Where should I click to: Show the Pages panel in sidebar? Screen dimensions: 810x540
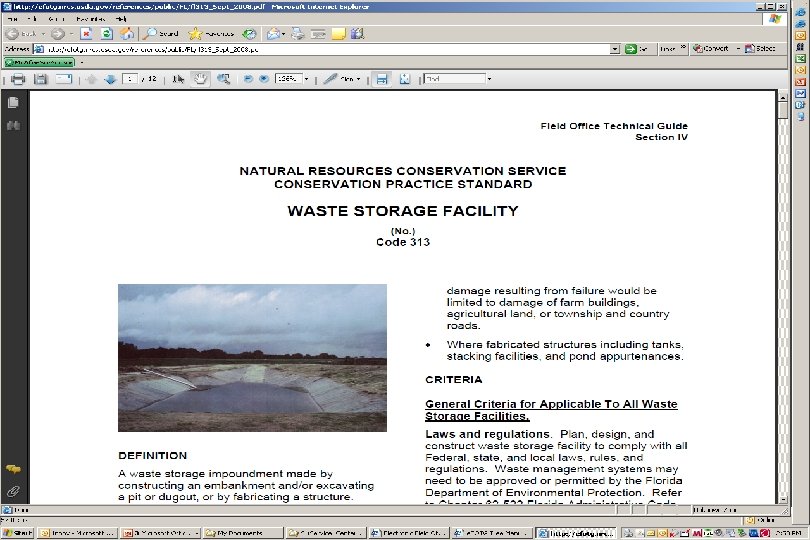point(13,102)
